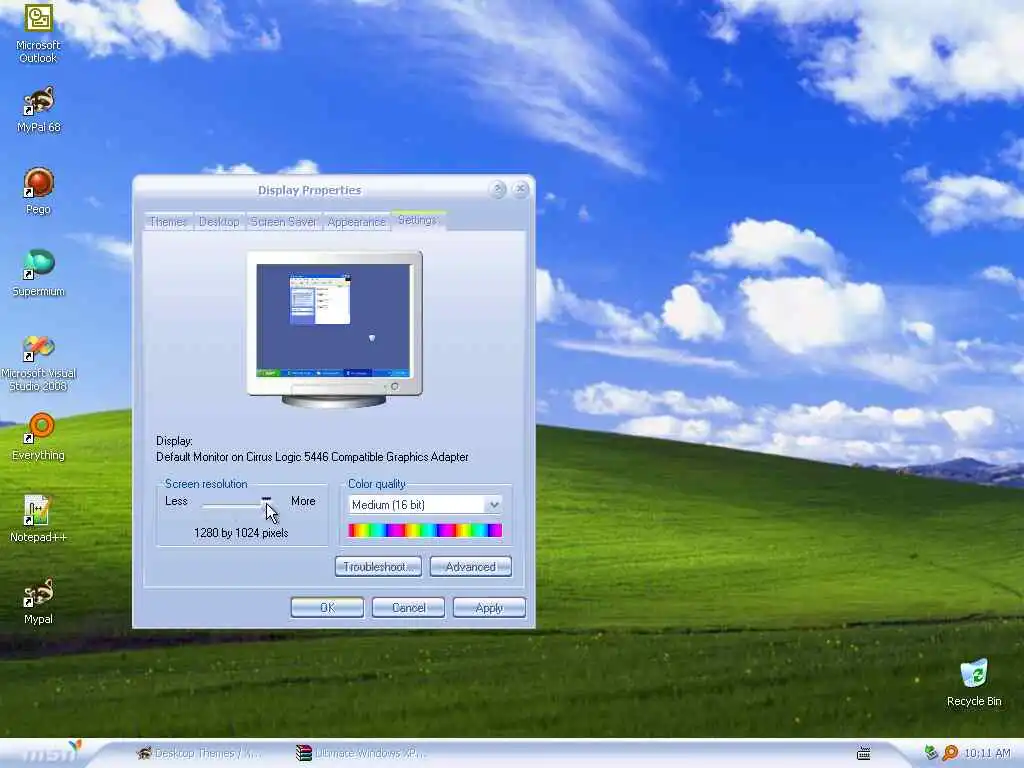Switch to Ultimate Windows XP taskbar item
The width and height of the screenshot is (1024, 768).
click(360, 753)
